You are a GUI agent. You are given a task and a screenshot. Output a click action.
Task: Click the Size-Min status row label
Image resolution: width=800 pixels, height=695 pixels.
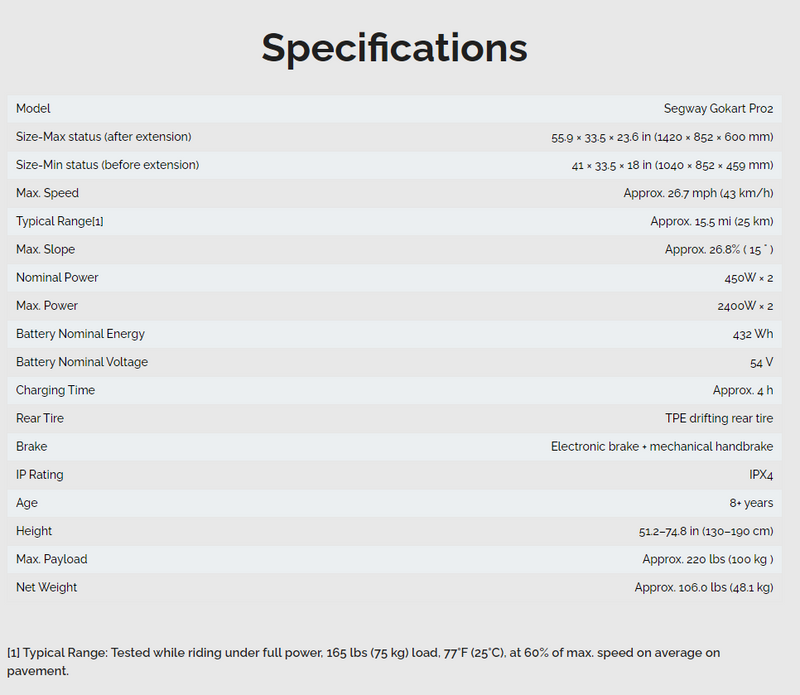(107, 165)
